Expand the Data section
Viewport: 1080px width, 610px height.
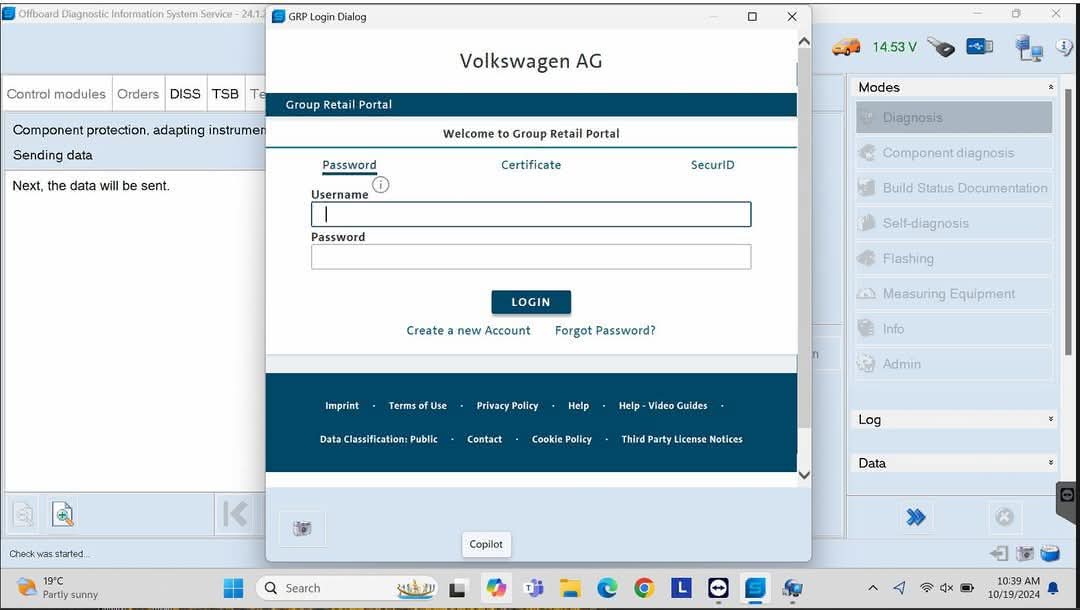click(1050, 463)
